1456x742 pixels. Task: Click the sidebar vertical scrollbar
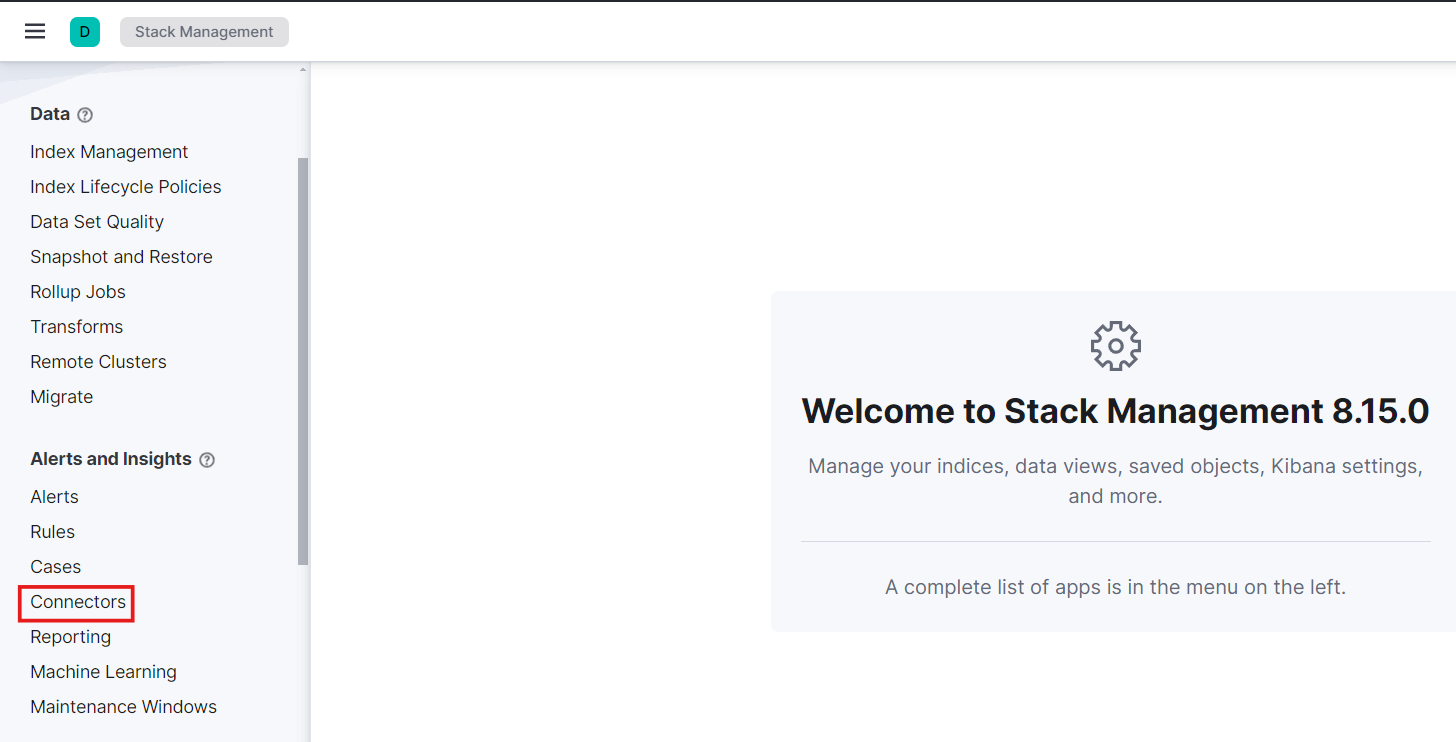pos(304,361)
